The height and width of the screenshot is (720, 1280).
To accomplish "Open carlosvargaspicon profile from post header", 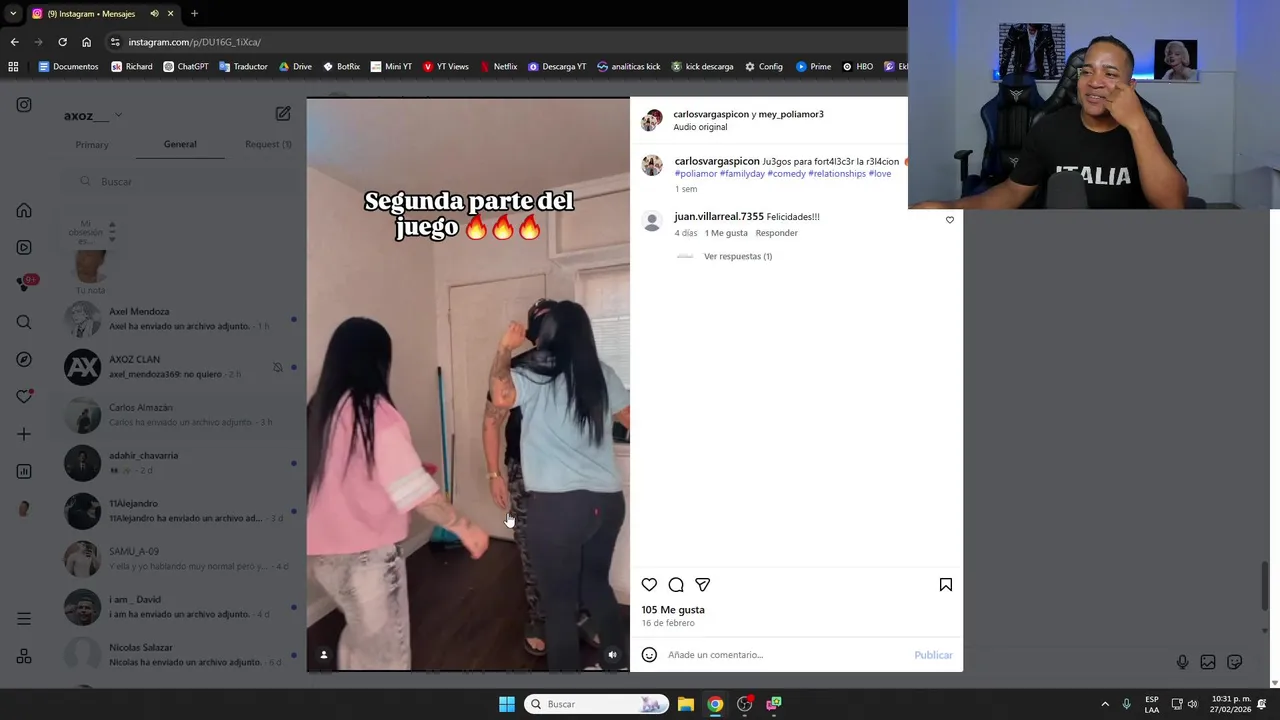I will coord(711,114).
